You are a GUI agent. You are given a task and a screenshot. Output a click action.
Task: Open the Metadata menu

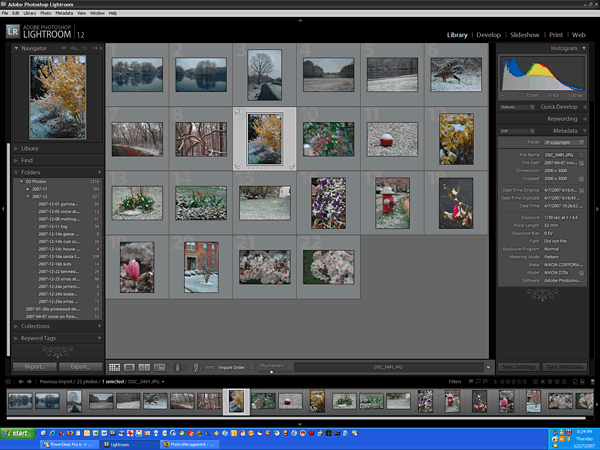[x=64, y=13]
